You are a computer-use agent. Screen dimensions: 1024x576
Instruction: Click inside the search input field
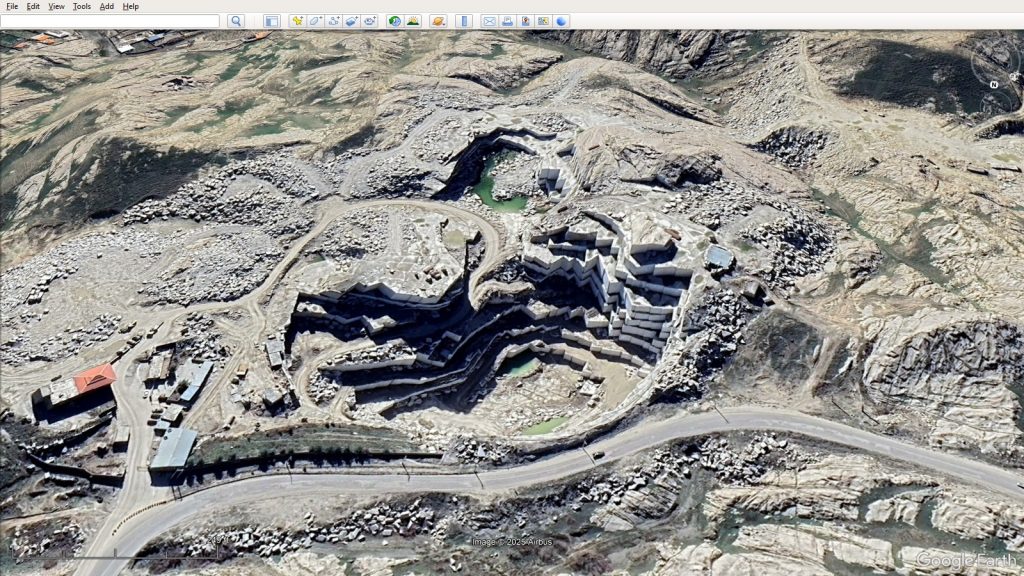[110, 21]
